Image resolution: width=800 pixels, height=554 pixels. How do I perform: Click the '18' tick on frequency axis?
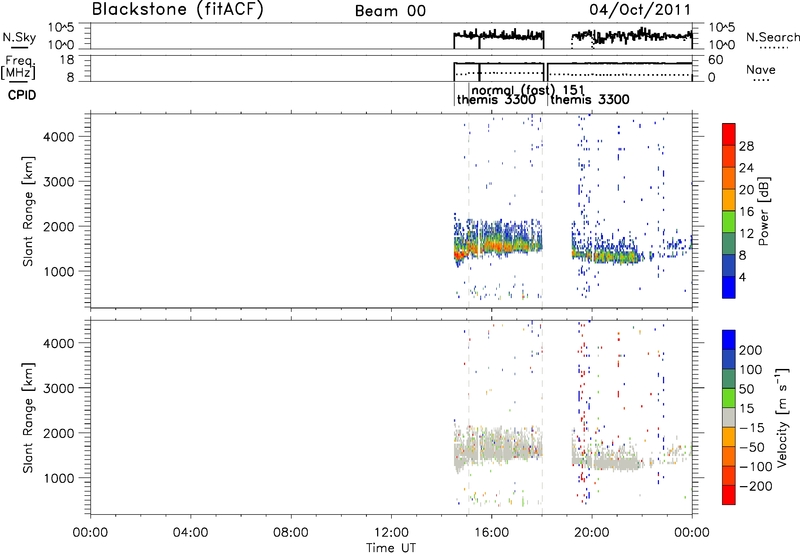[x=66, y=60]
